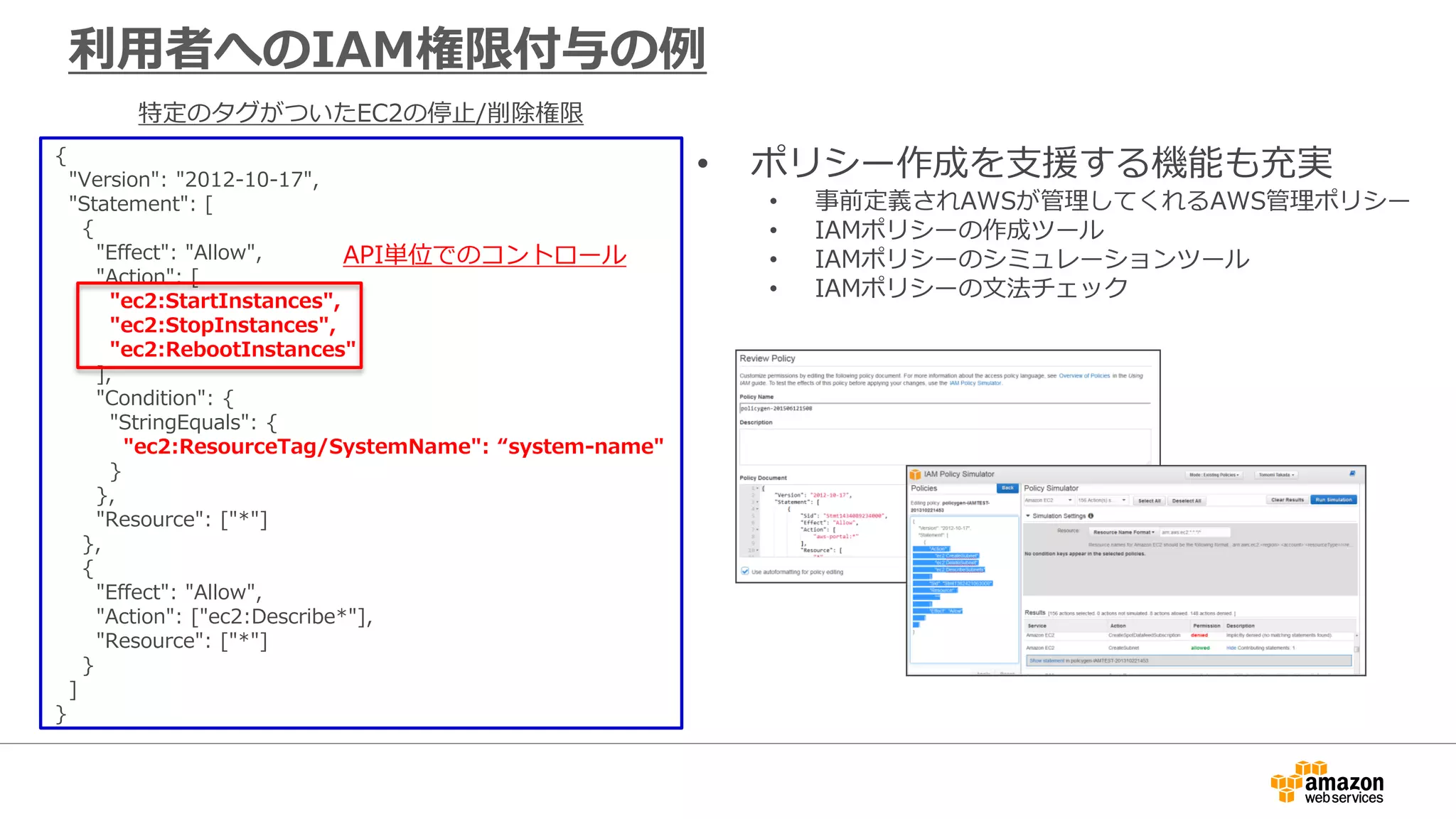Click the Policy Name input field
This screenshot has width=1456, height=819.
click(944, 409)
